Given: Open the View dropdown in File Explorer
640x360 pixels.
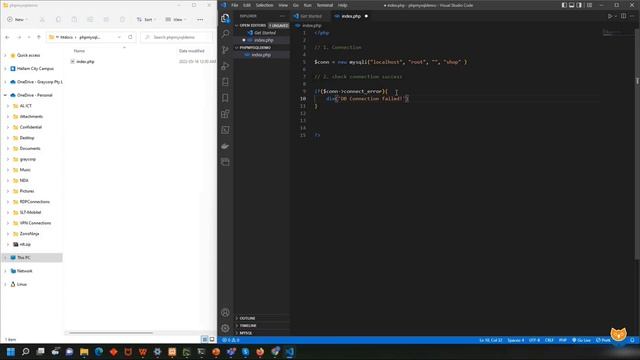Looking at the screenshot, I should click(176, 20).
